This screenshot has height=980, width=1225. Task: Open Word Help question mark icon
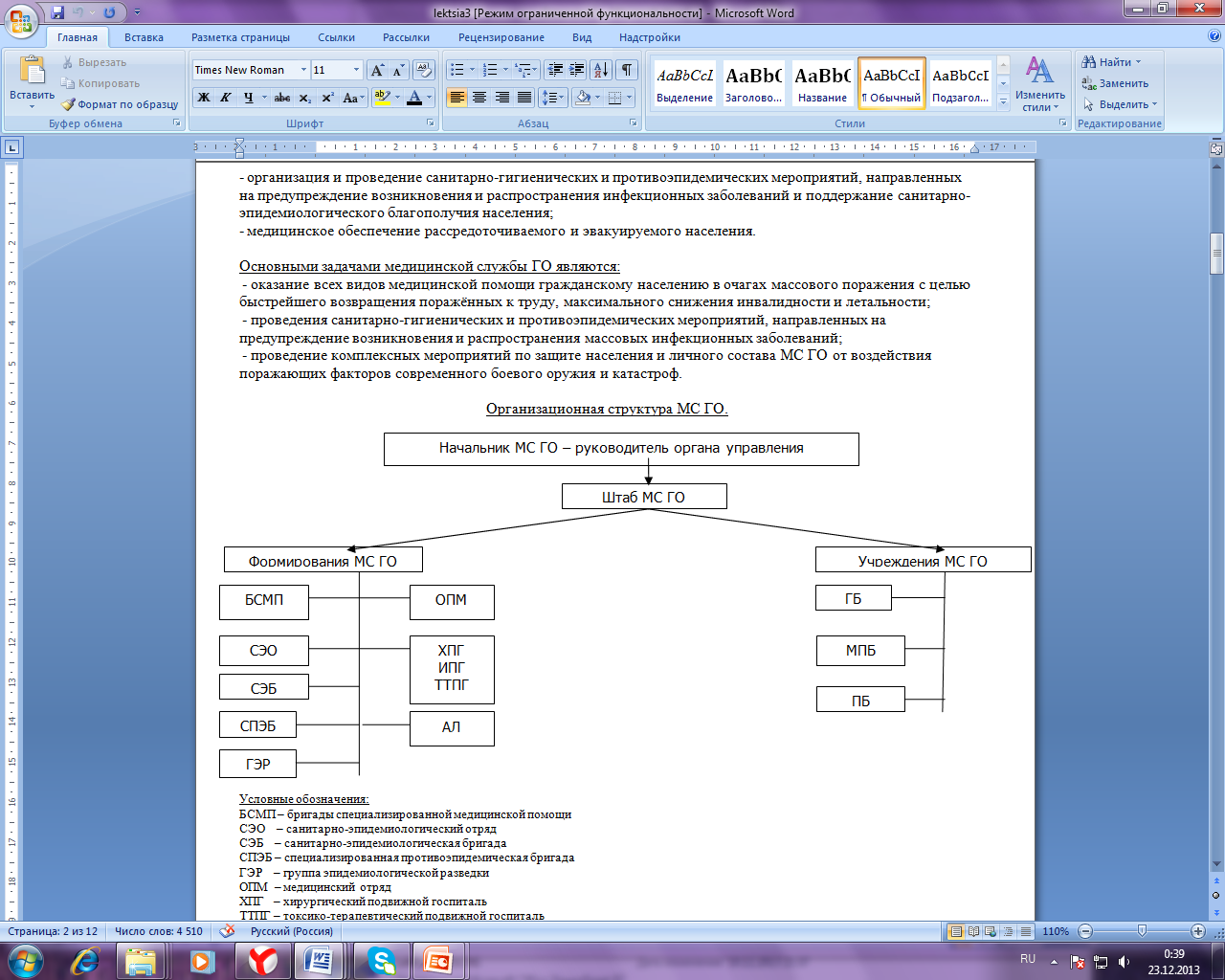pyautogui.click(x=1214, y=36)
